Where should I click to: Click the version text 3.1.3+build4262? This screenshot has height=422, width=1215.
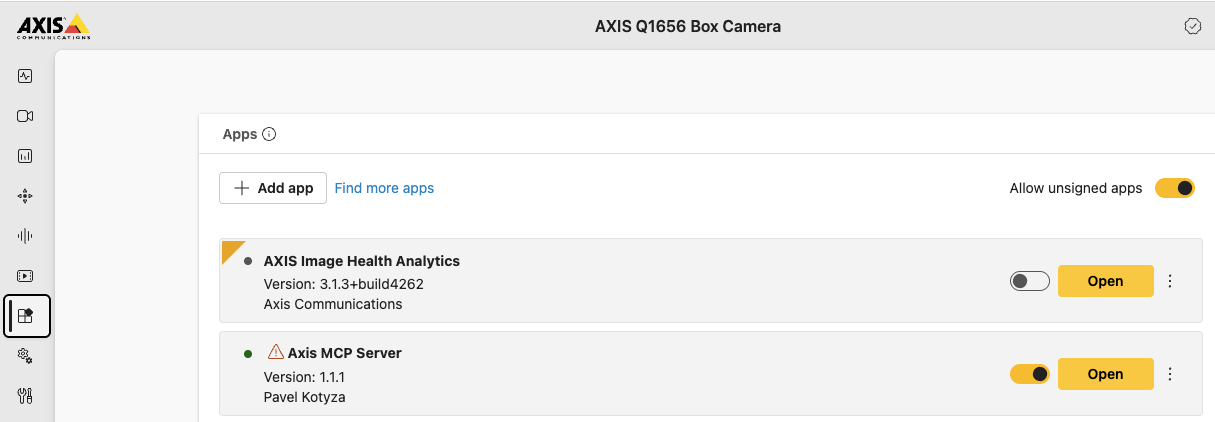(x=344, y=283)
